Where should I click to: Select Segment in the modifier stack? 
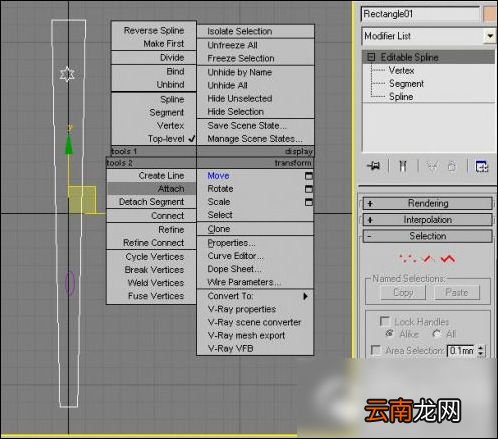tap(406, 84)
